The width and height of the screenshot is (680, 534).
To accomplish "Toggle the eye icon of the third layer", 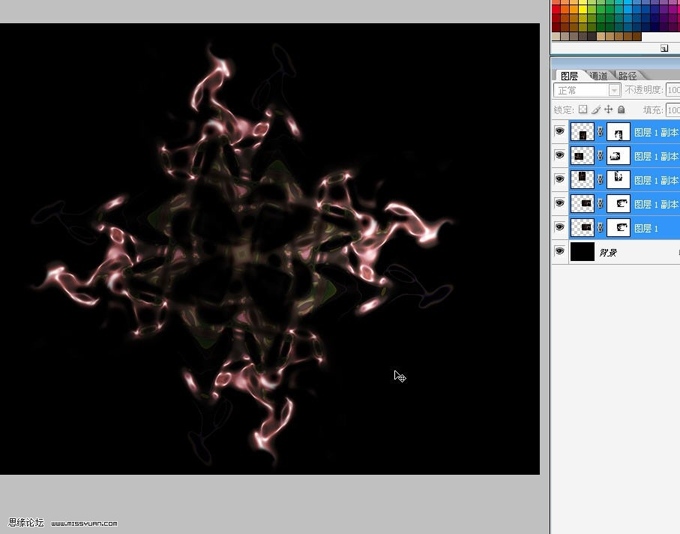I will (559, 179).
